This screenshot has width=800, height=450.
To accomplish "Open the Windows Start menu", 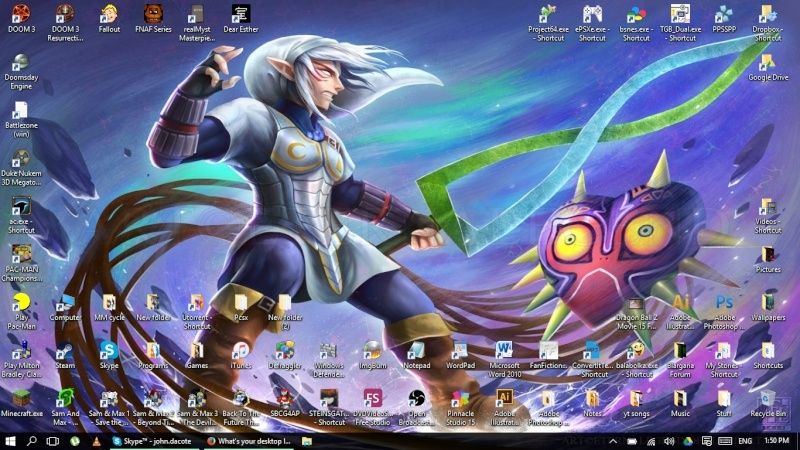I will (x=10, y=441).
